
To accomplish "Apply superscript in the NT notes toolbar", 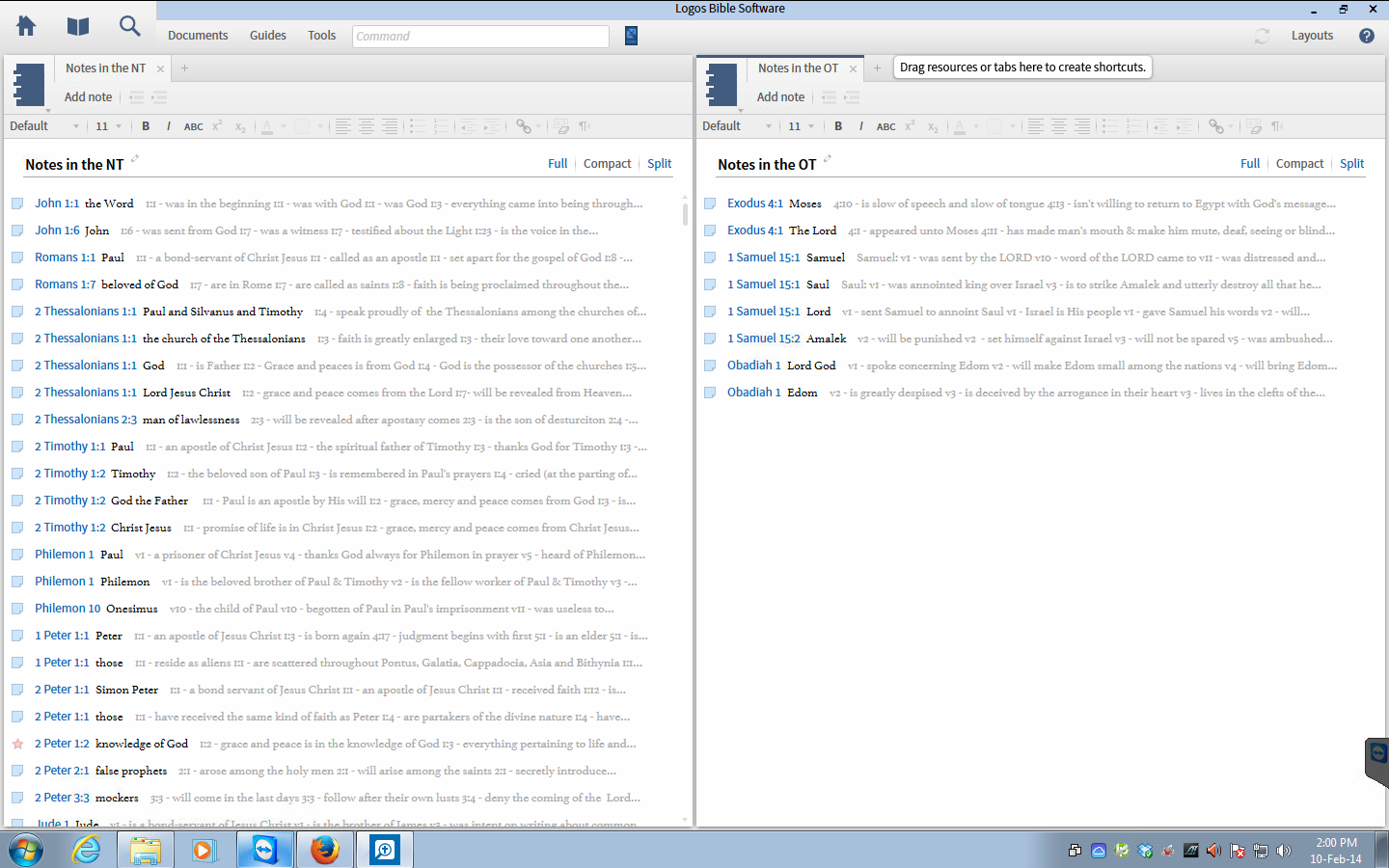I will pyautogui.click(x=217, y=125).
